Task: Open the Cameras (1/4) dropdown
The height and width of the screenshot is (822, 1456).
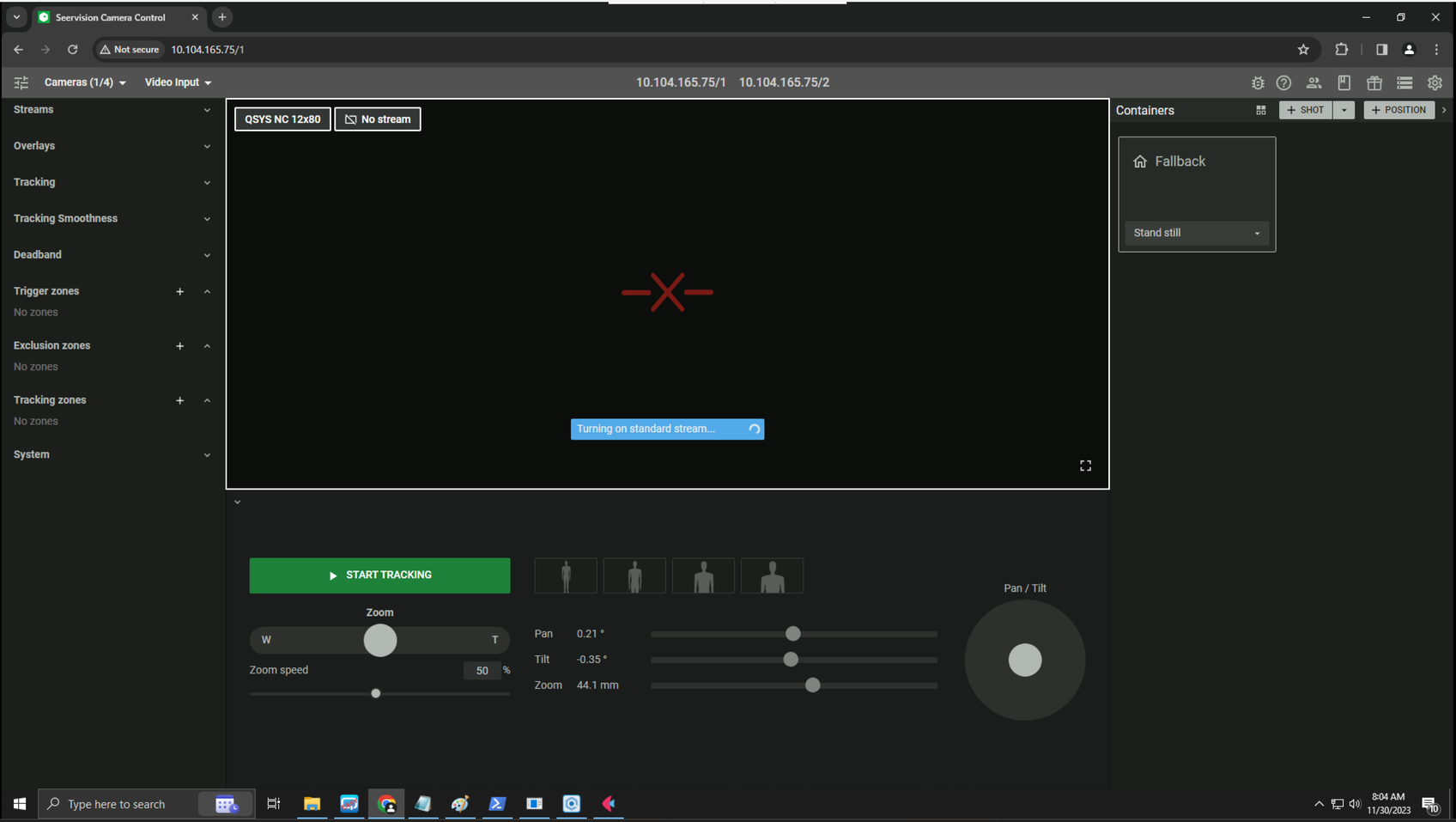Action: click(85, 82)
